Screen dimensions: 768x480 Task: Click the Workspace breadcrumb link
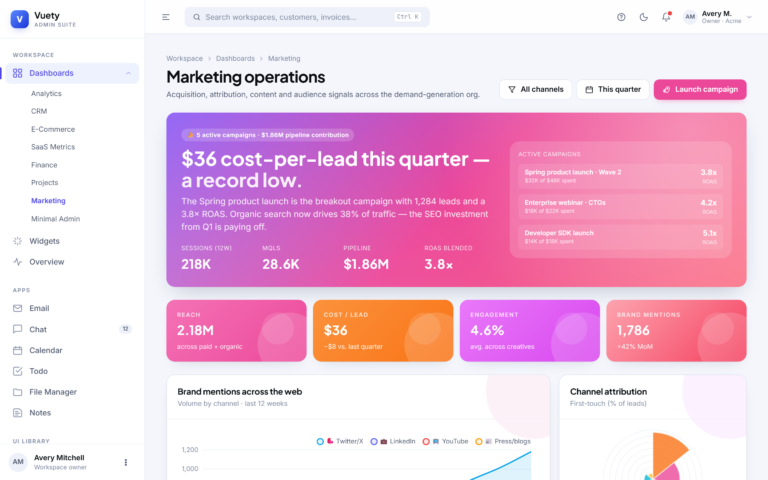click(x=184, y=58)
